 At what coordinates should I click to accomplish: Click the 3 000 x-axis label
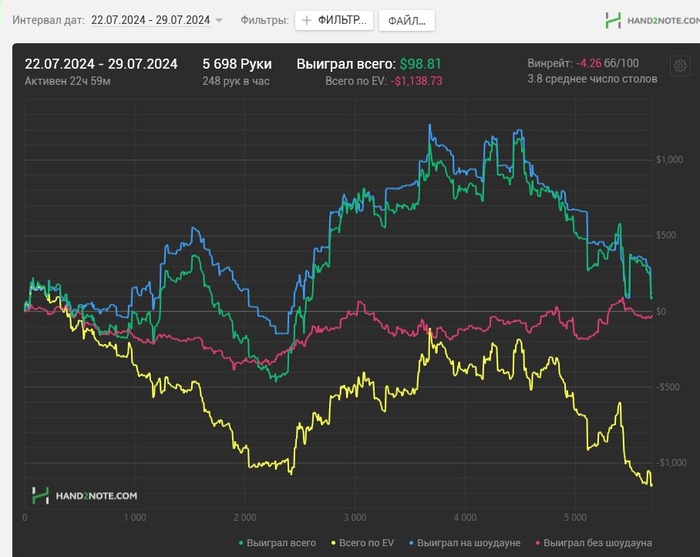(x=355, y=518)
